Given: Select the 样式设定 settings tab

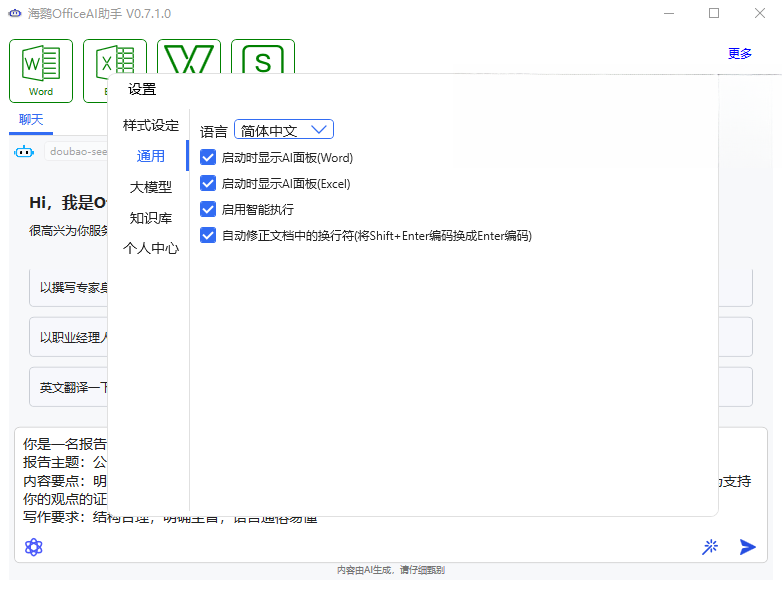Looking at the screenshot, I should click(x=151, y=125).
